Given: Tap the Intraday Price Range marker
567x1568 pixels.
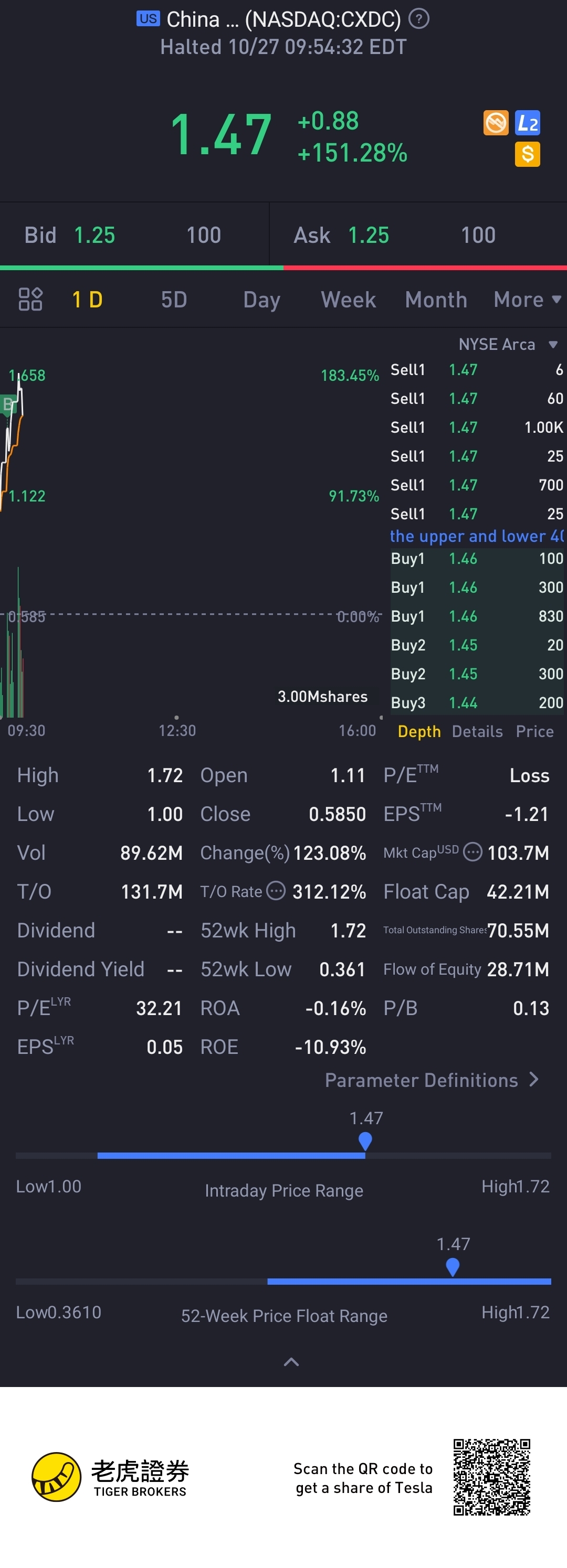Looking at the screenshot, I should point(365,1140).
